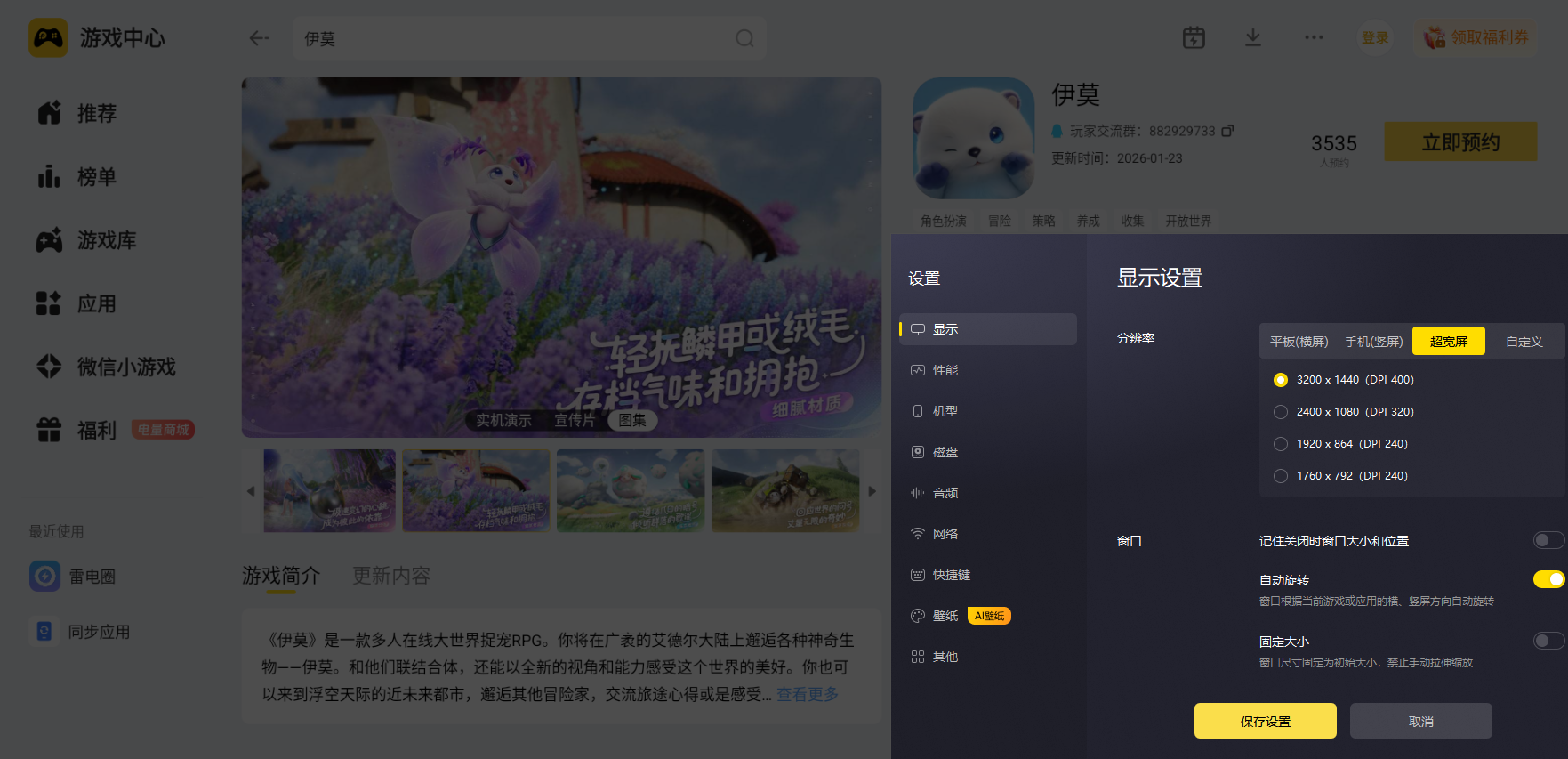Click 保存设置 button
The image size is (1568, 759).
click(1265, 721)
